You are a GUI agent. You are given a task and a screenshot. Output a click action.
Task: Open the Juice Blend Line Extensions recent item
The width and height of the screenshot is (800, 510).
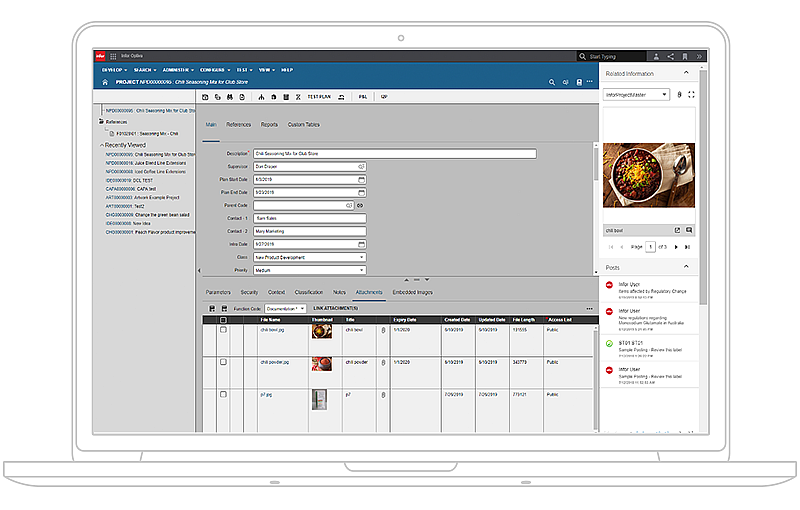click(146, 163)
